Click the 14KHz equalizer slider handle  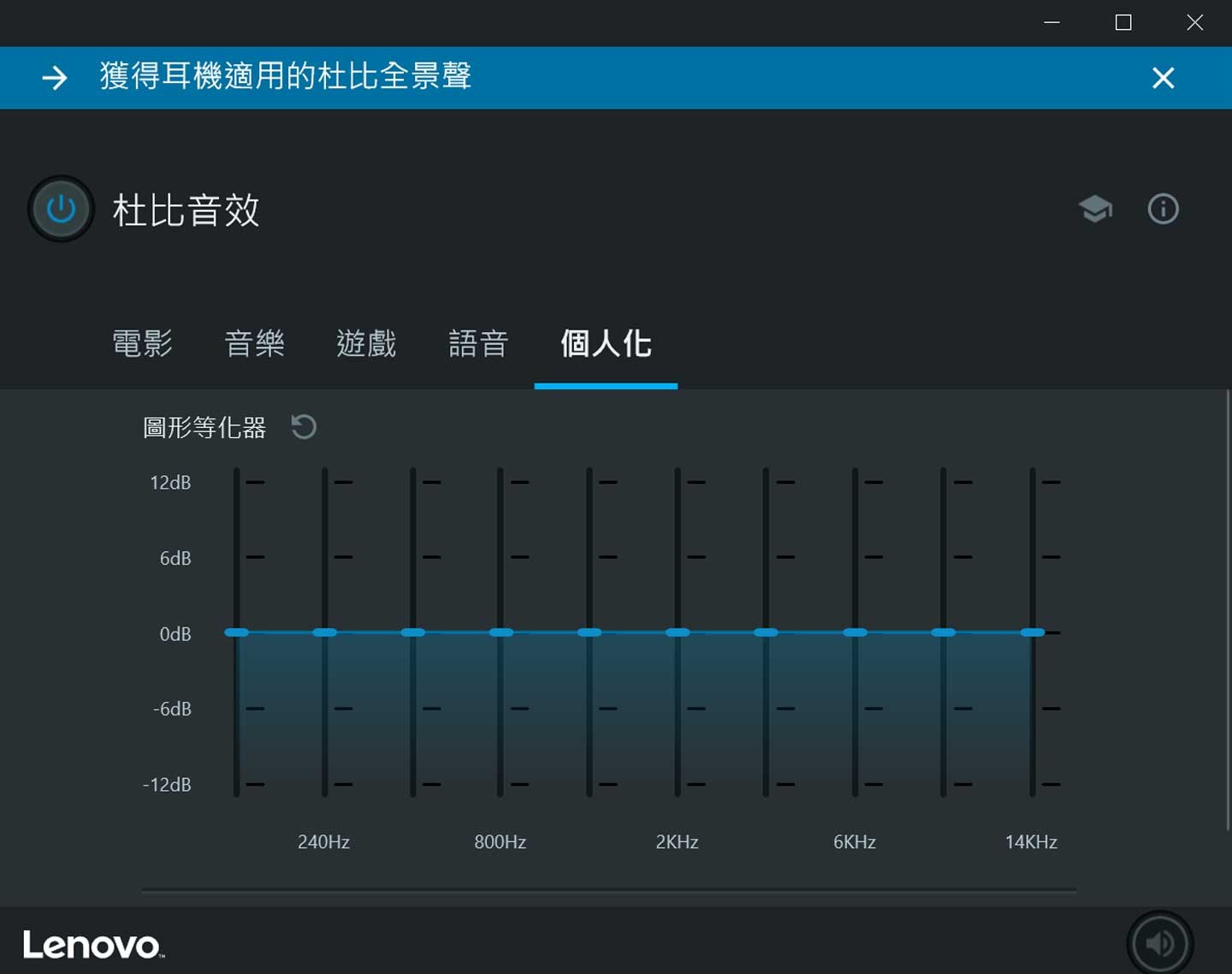pyautogui.click(x=1033, y=633)
